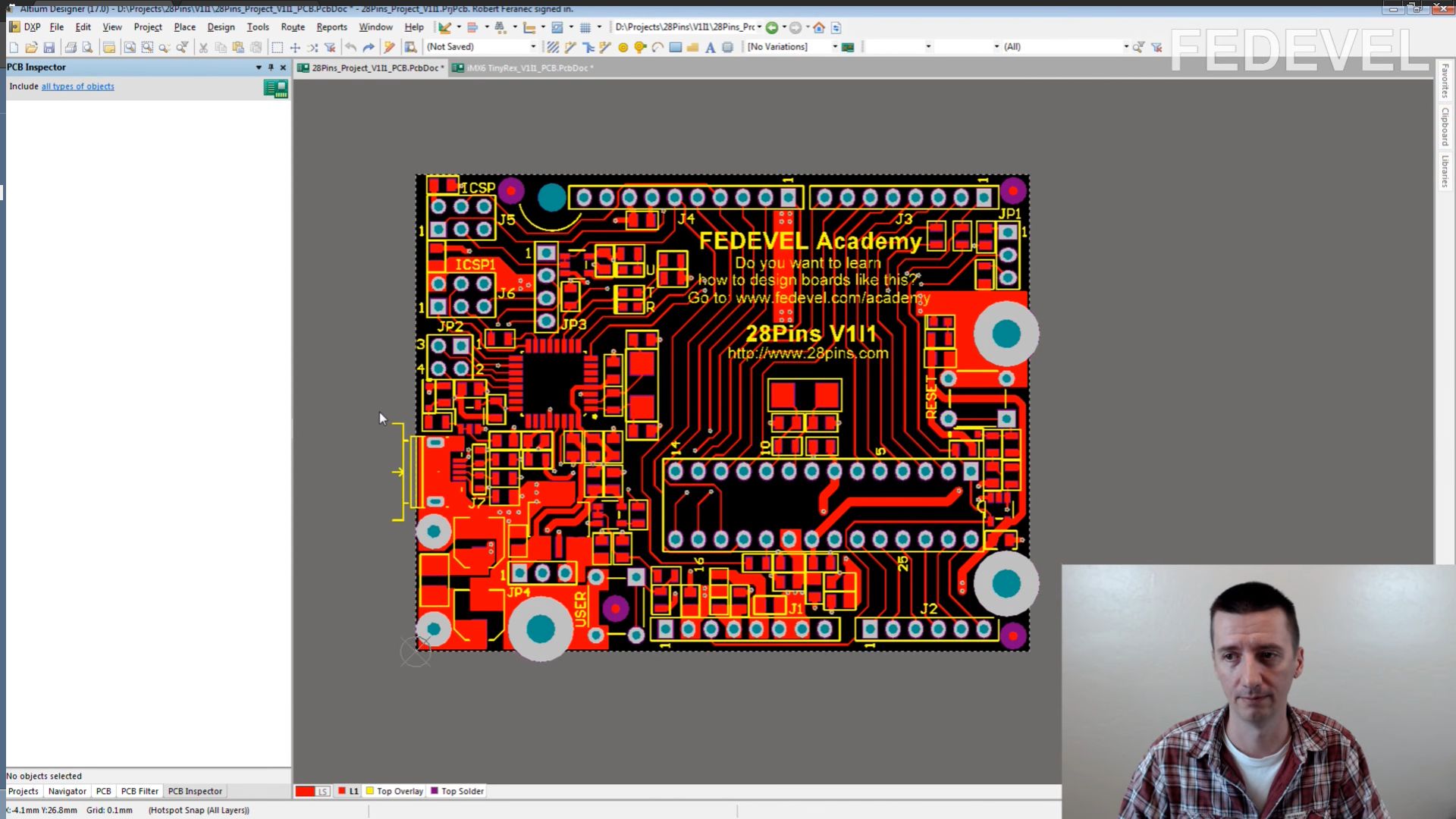Expand the Not Saved view dropdown

tap(533, 47)
